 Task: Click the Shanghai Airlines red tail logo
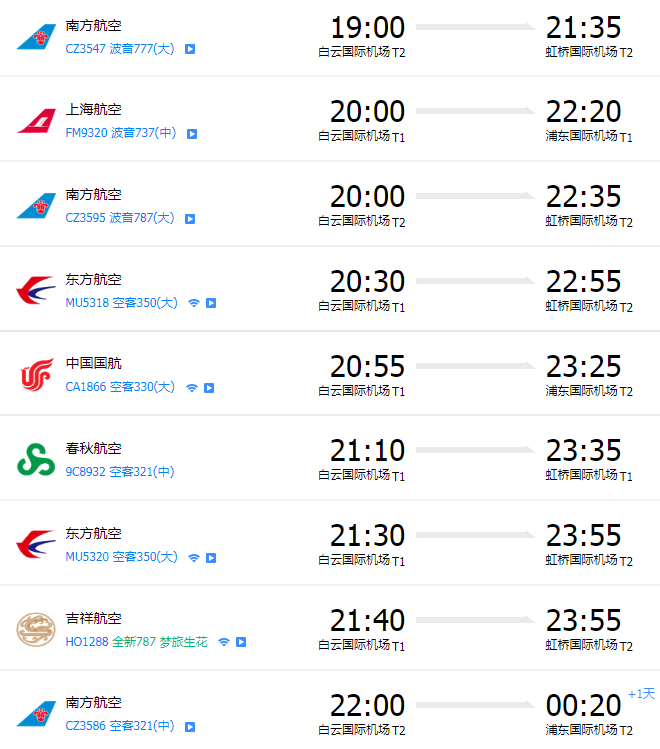tap(36, 121)
